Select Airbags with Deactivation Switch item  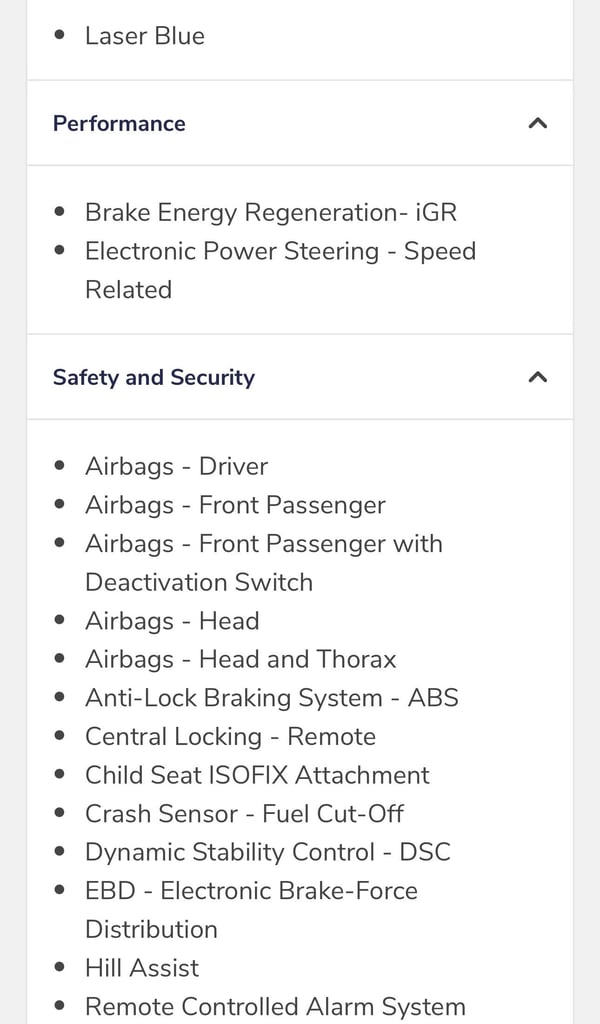point(264,563)
